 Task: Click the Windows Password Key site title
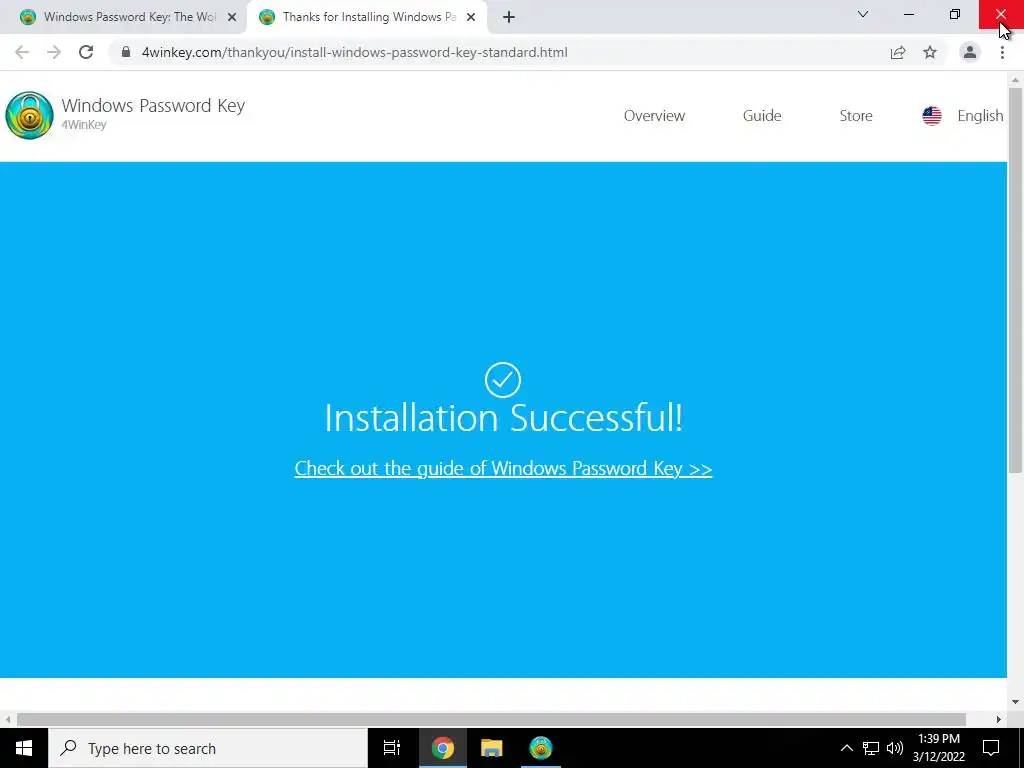point(153,106)
